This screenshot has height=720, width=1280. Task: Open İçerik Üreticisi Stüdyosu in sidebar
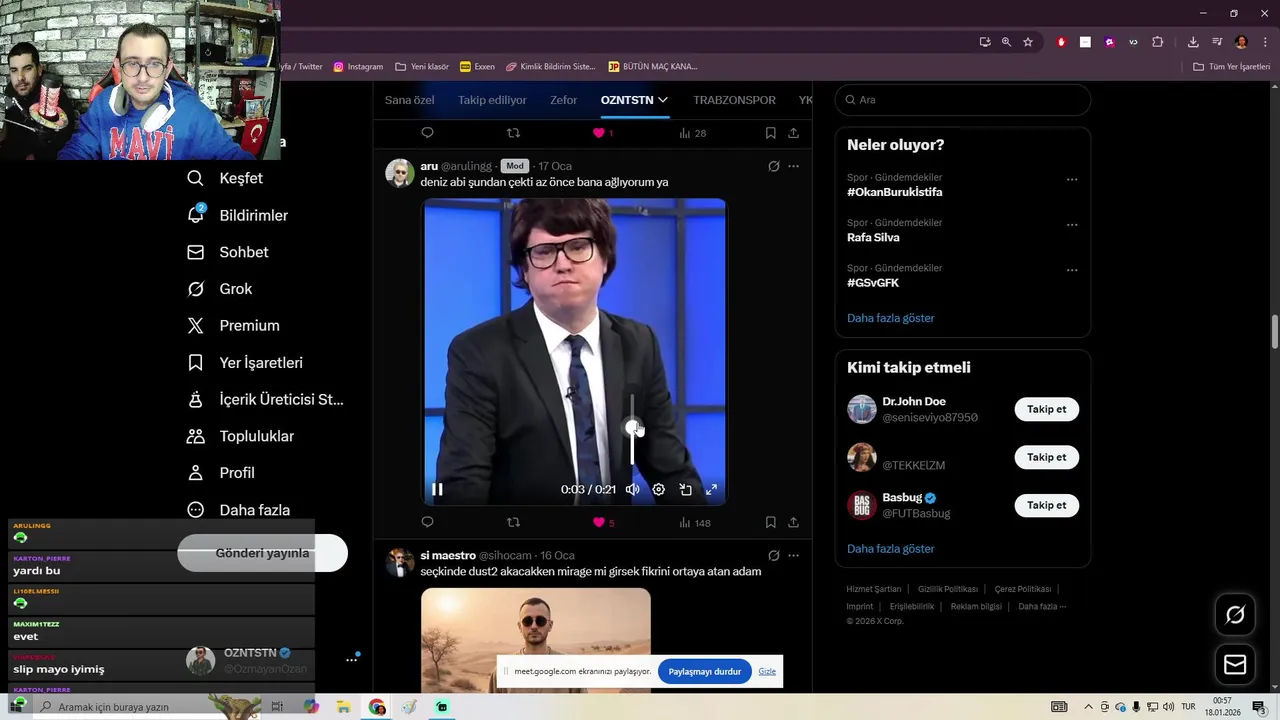[265, 400]
